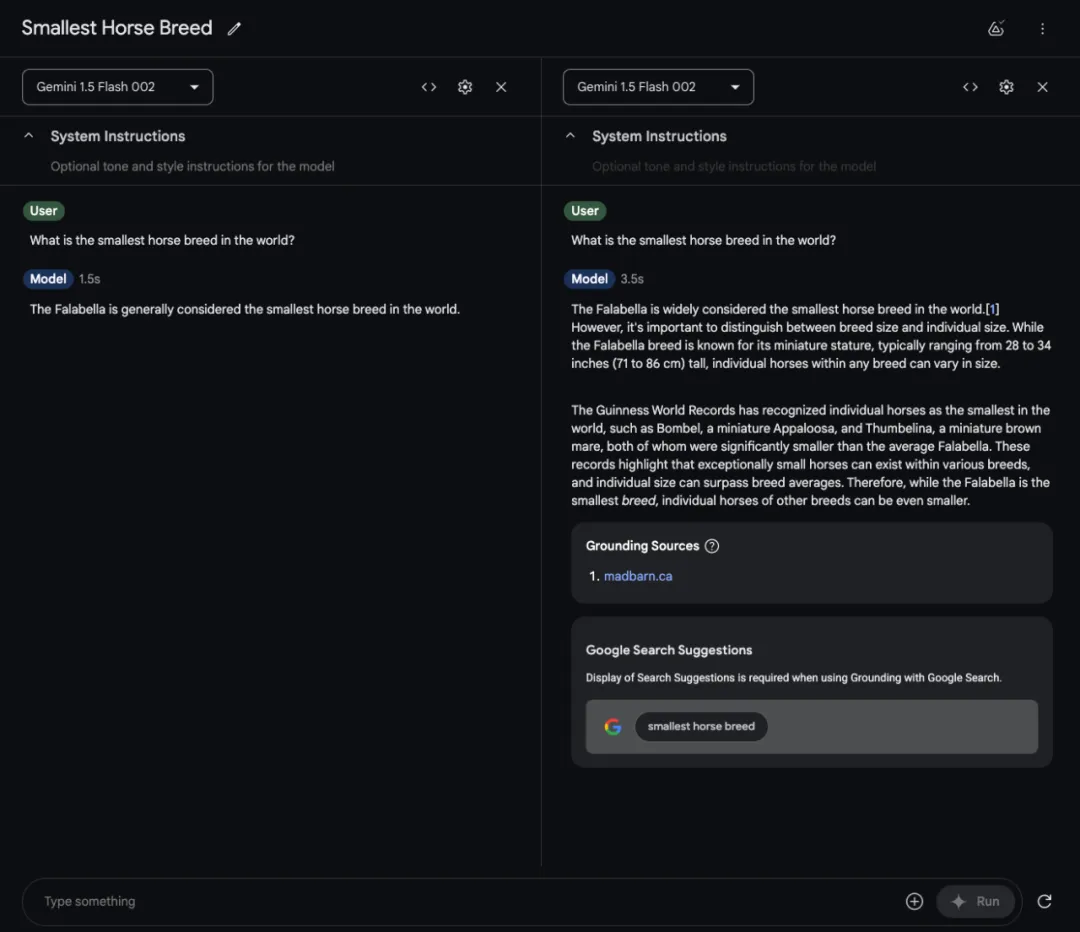This screenshot has height=932, width=1080.
Task: Open the three-dot overflow menu
Action: [1042, 28]
